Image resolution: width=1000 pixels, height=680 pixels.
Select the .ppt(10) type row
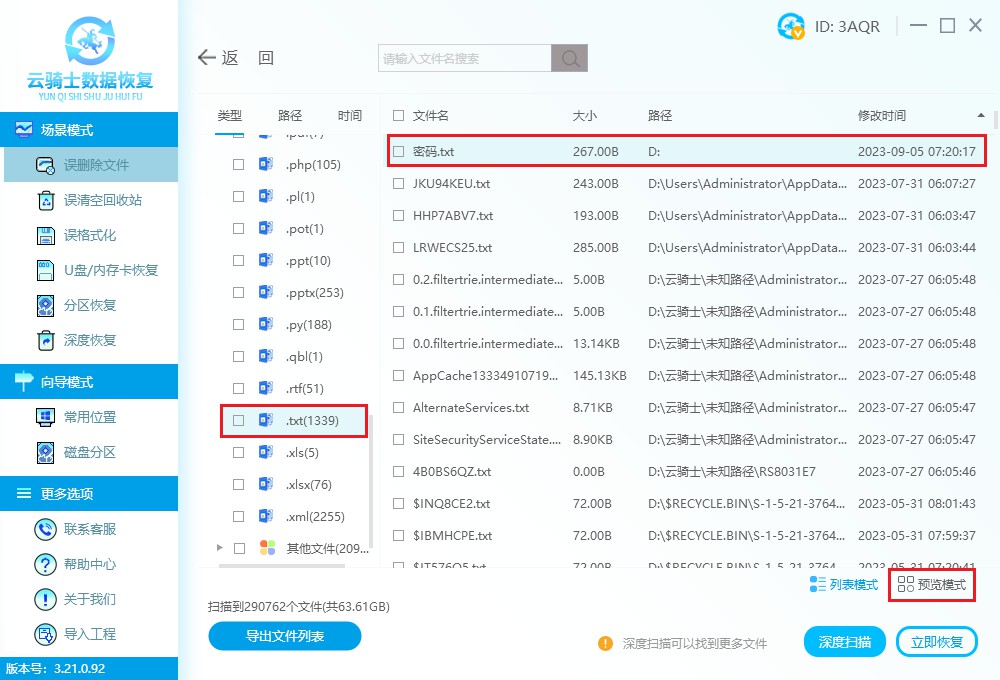click(293, 261)
